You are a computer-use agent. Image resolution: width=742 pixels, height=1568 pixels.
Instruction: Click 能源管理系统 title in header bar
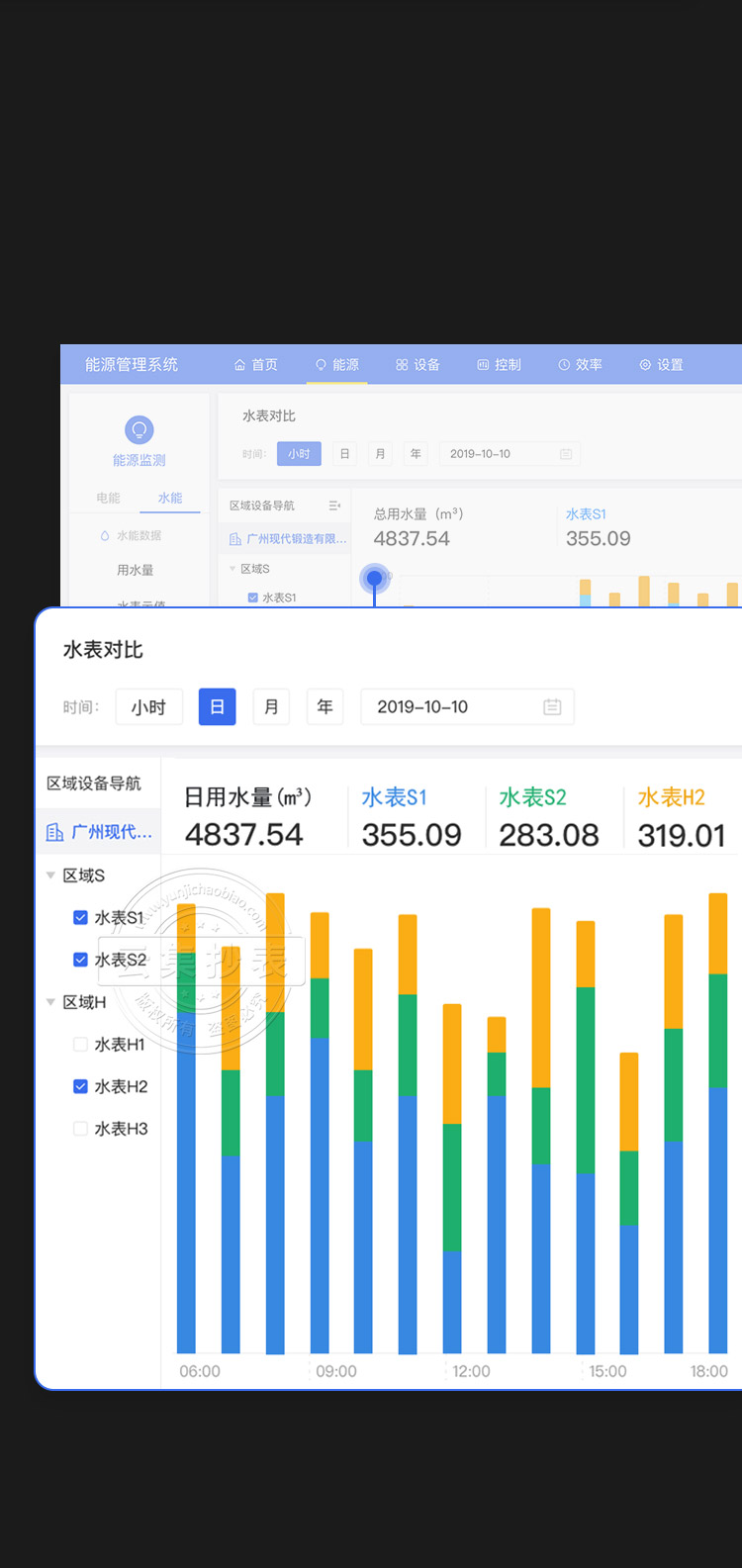[x=132, y=364]
